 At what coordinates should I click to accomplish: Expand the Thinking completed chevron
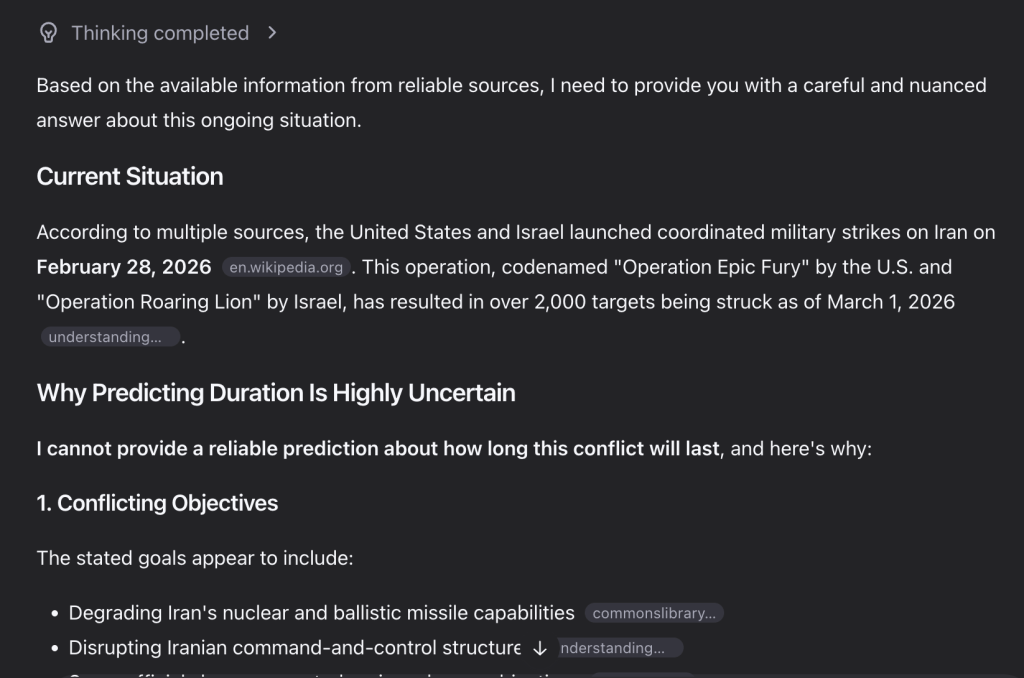click(x=273, y=33)
